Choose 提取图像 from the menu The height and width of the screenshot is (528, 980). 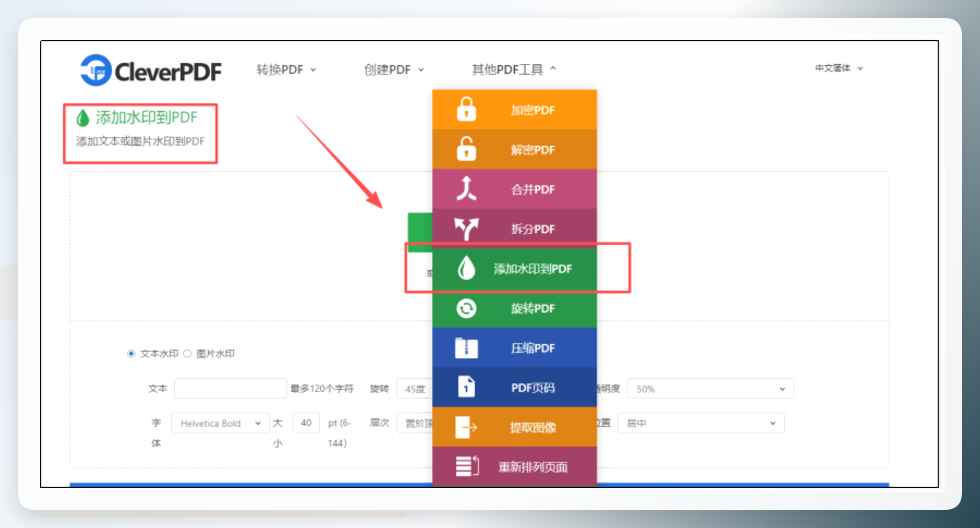tap(514, 427)
